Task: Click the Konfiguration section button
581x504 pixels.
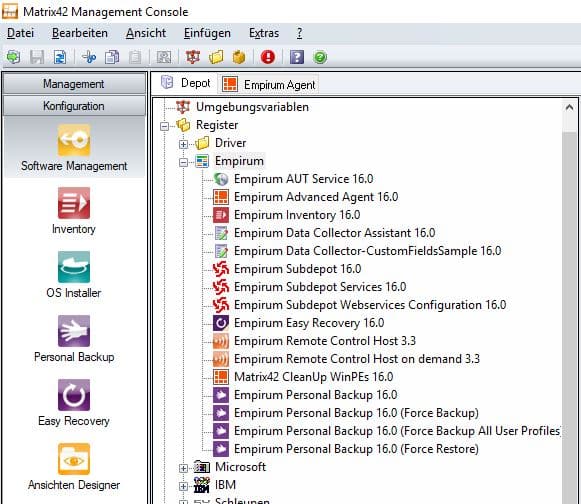Action: point(74,106)
